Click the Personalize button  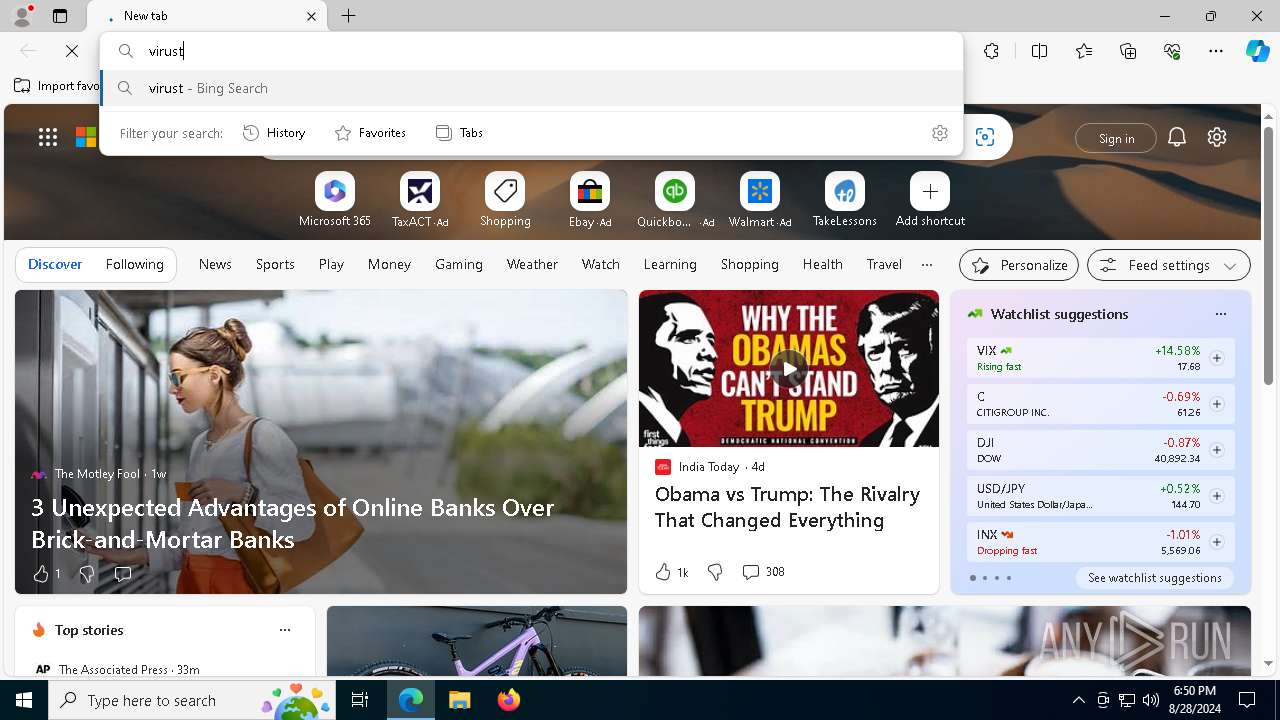1019,265
